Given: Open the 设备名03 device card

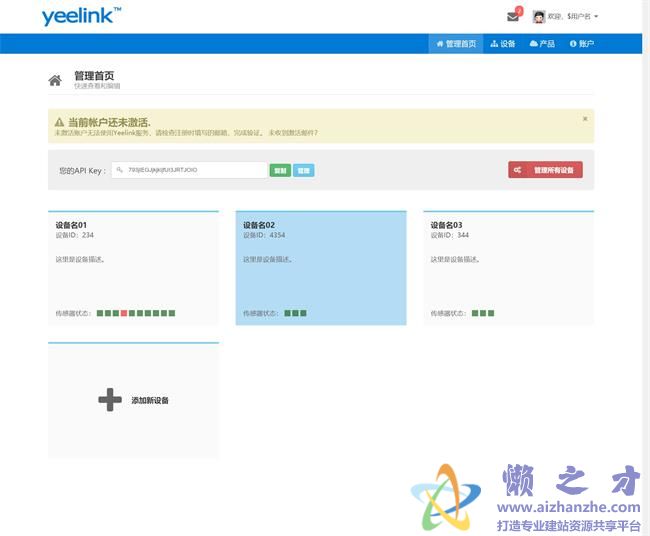Looking at the screenshot, I should (508, 268).
